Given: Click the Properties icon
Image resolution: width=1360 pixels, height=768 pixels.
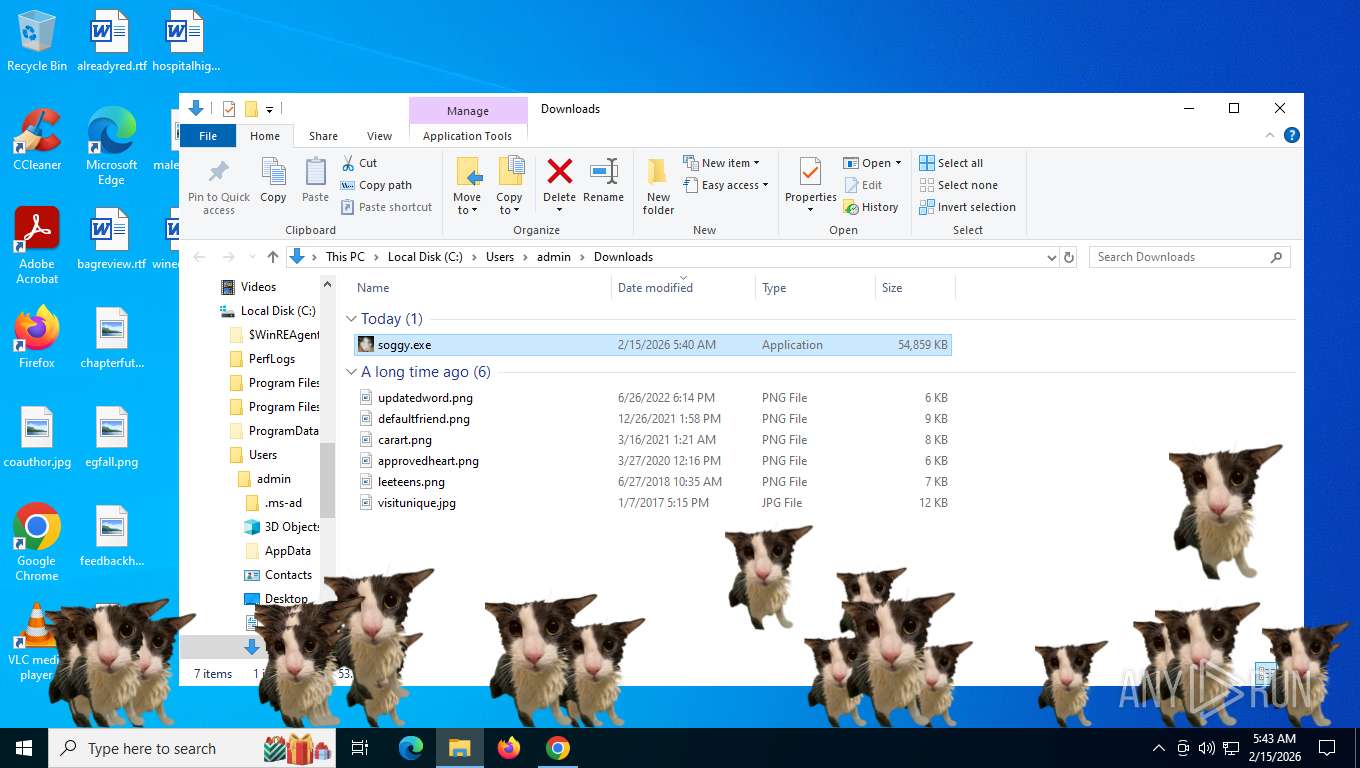Looking at the screenshot, I should pos(811,172).
